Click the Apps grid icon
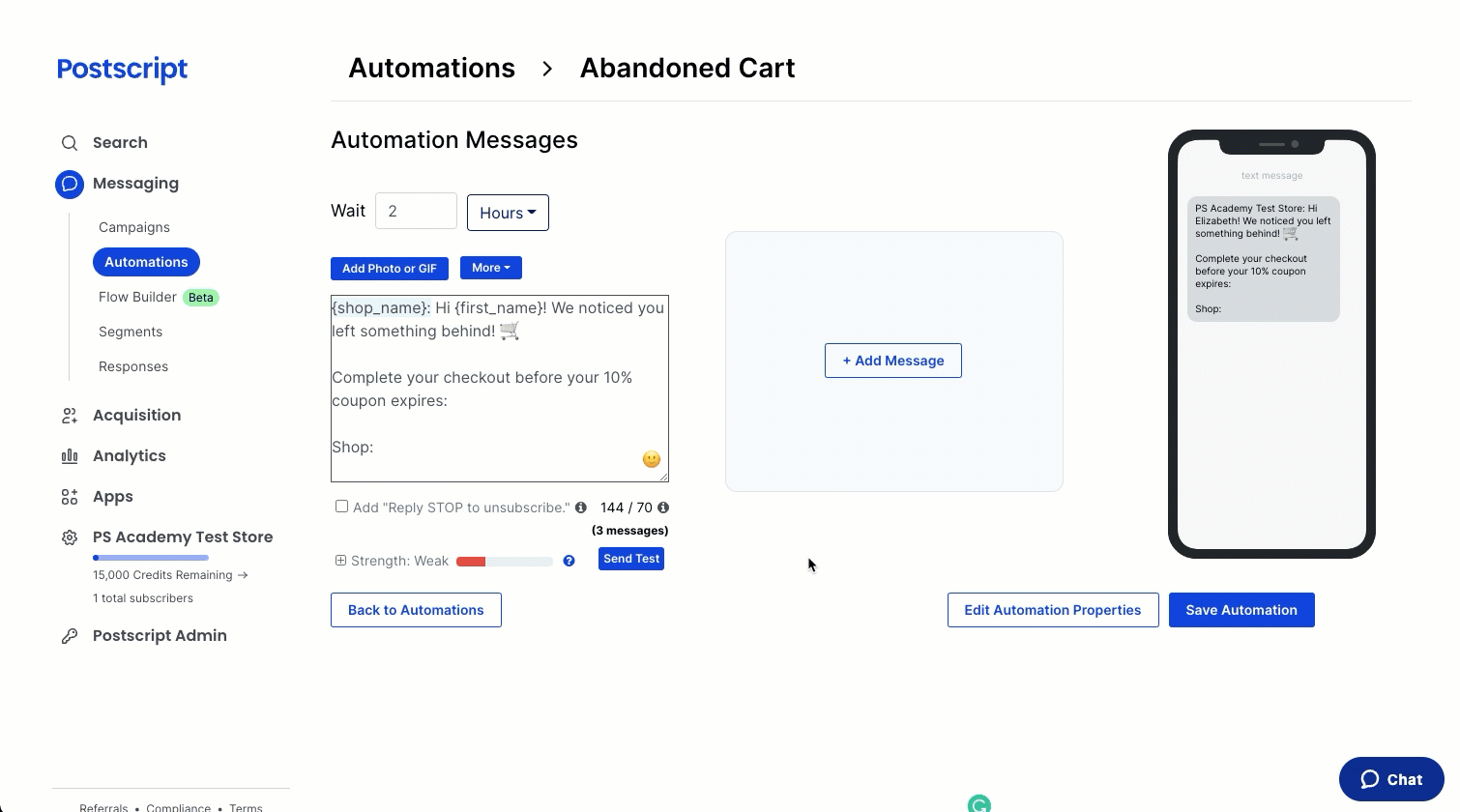1460x812 pixels. coord(70,497)
